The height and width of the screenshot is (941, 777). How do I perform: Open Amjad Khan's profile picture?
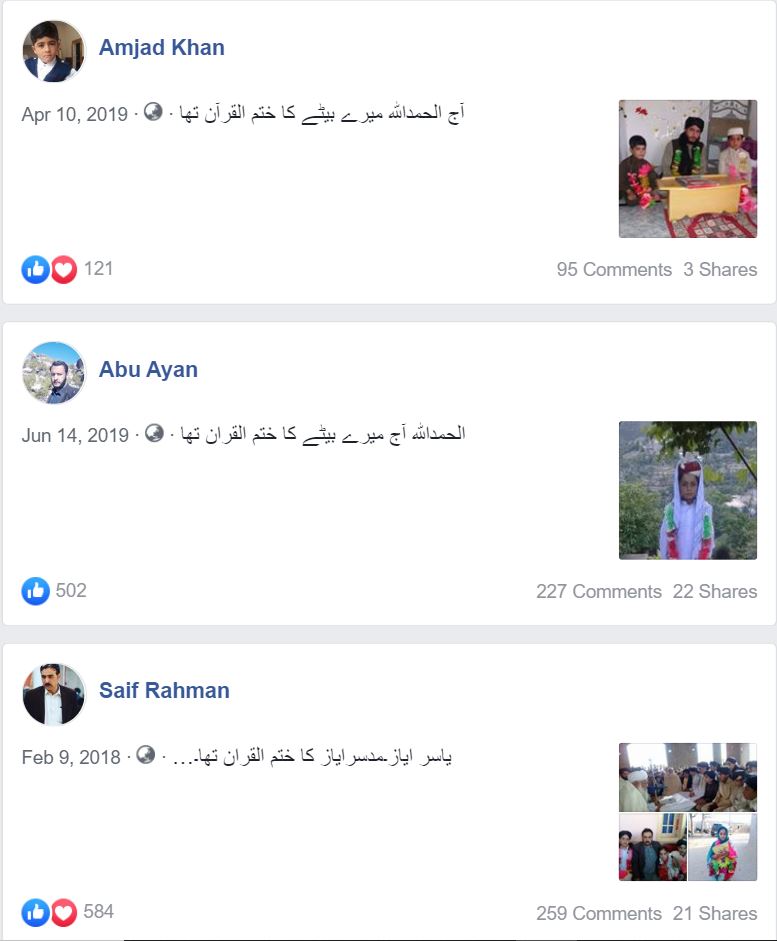click(53, 51)
